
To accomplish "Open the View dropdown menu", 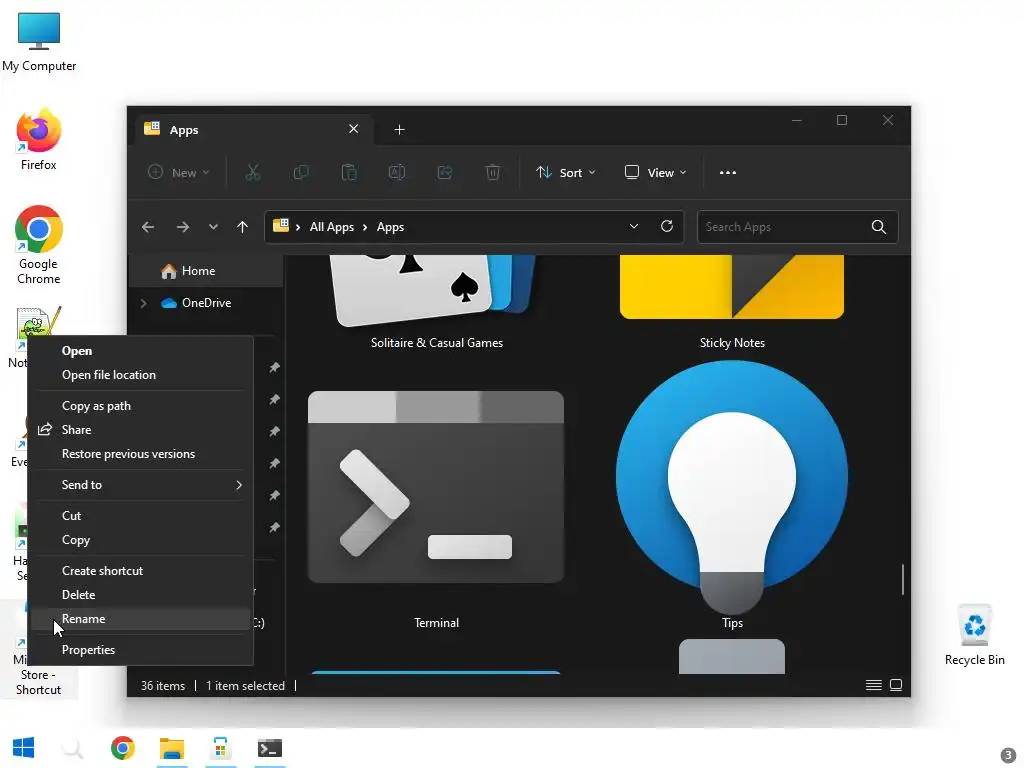I will [656, 172].
